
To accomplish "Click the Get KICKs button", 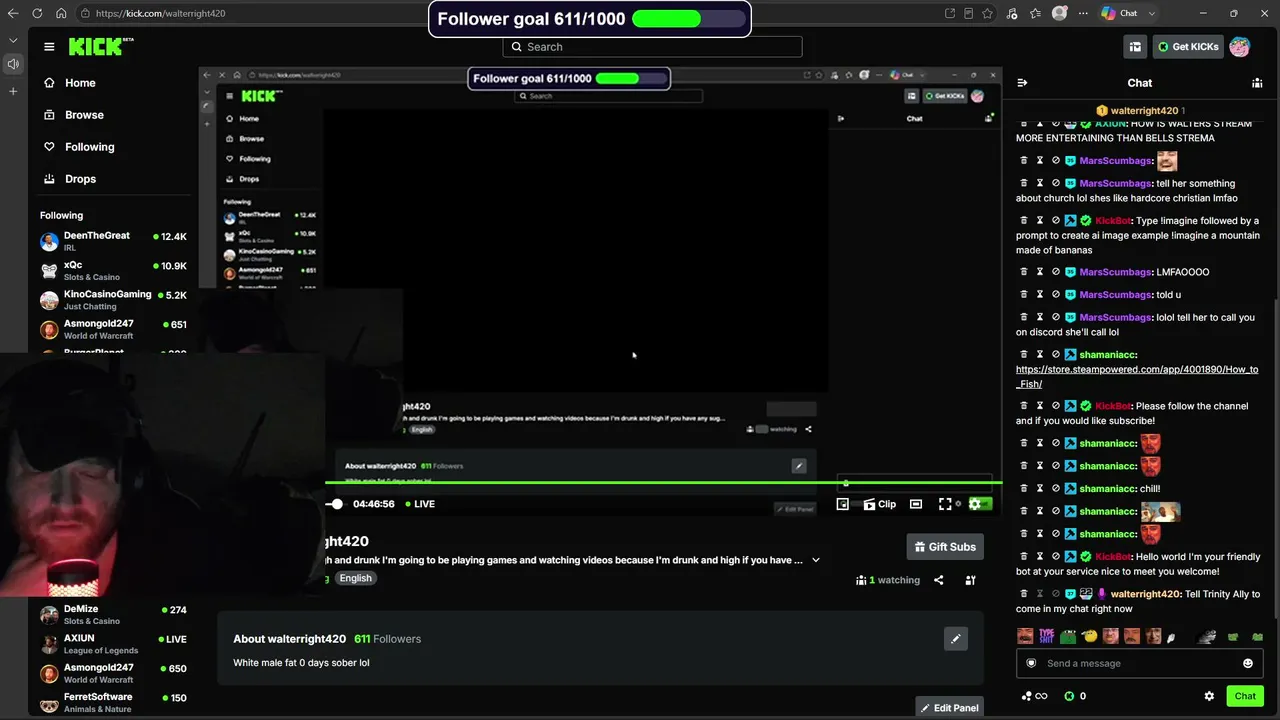I will point(1187,47).
